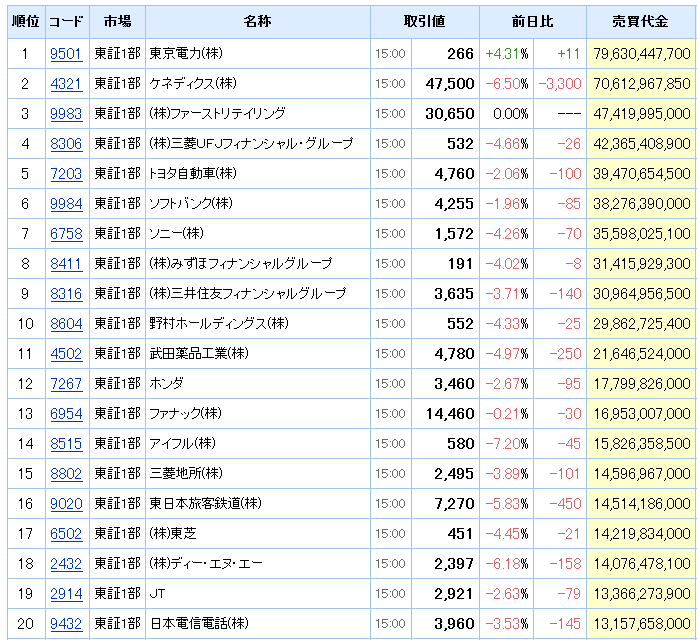Select the name (株)みずほフィナンシャルグループ
This screenshot has height=640, width=697.
(240, 264)
